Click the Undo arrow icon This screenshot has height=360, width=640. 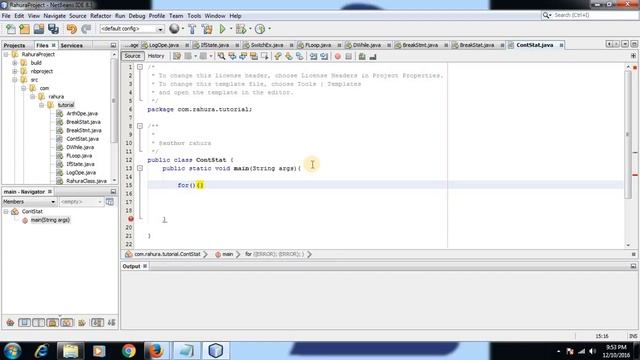pos(72,29)
